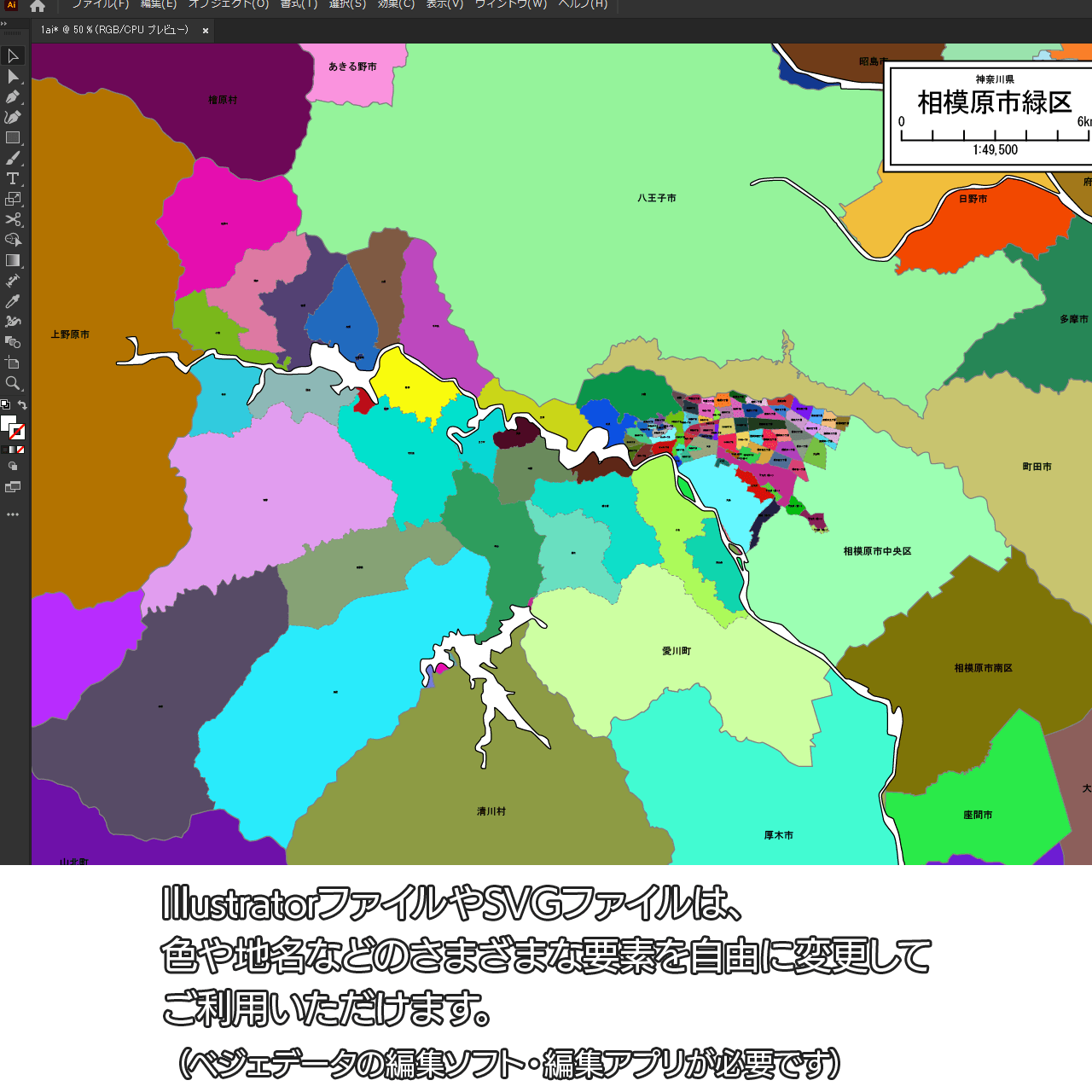Swap fill and stroke colors
Image resolution: width=1092 pixels, height=1092 pixels.
22,405
